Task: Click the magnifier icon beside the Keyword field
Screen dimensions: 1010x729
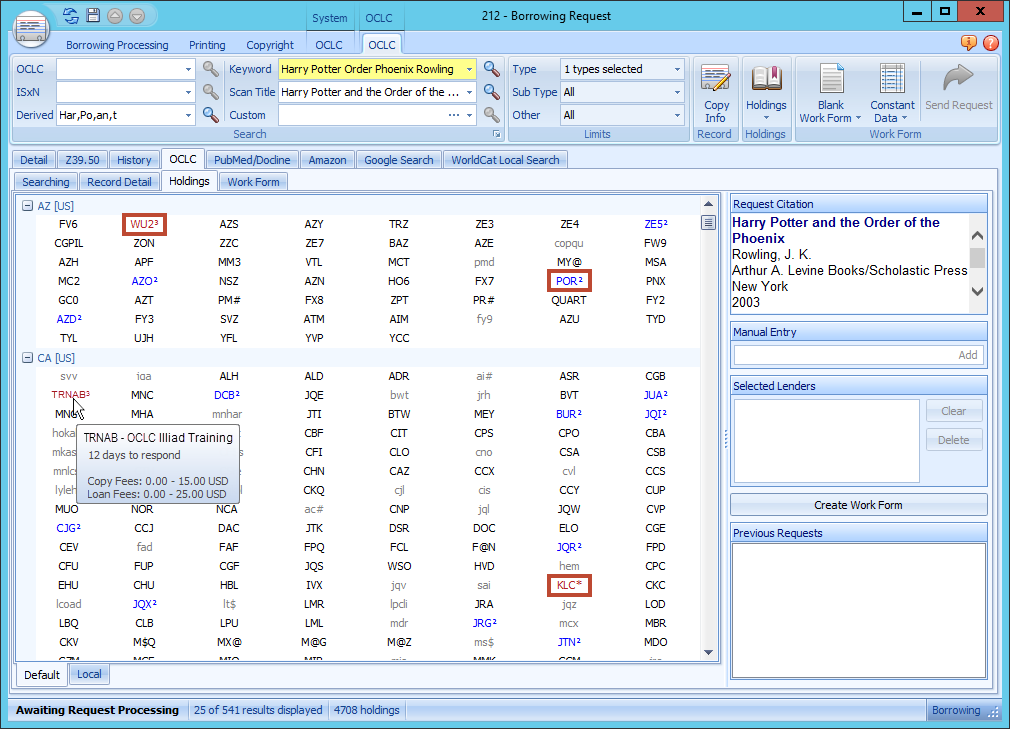Action: (491, 69)
